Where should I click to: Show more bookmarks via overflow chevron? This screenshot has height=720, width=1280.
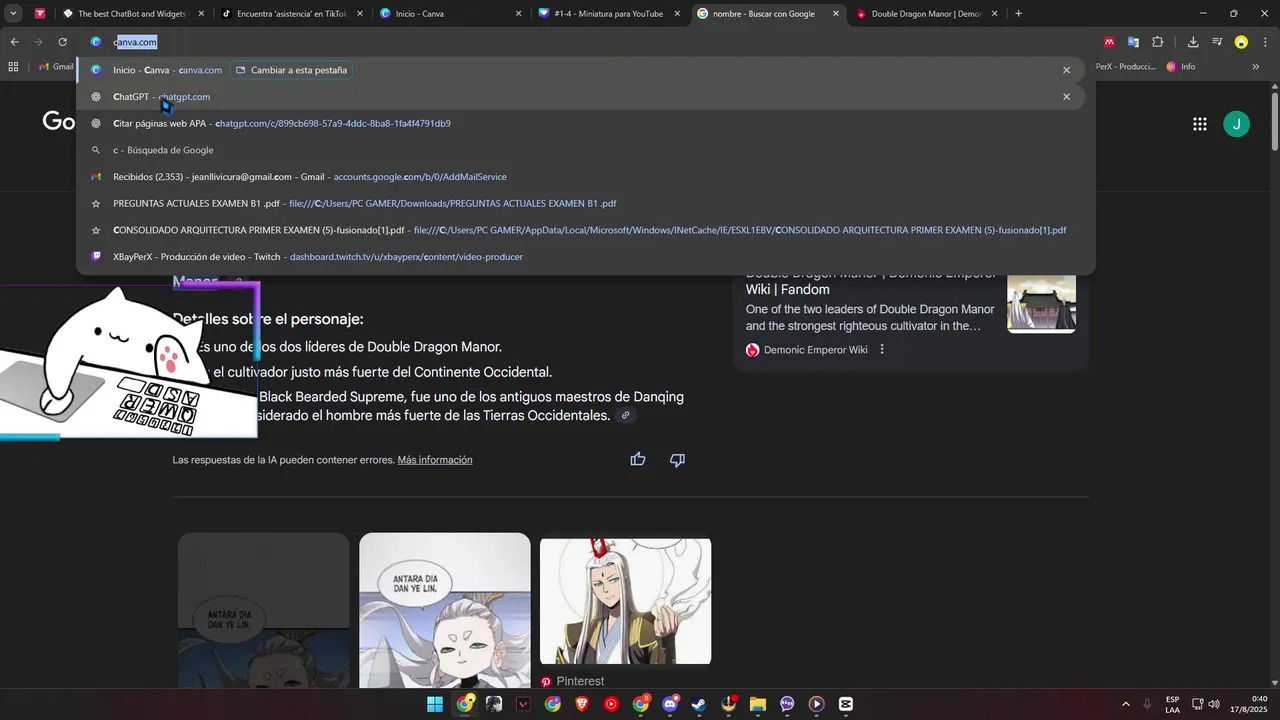coord(1256,67)
